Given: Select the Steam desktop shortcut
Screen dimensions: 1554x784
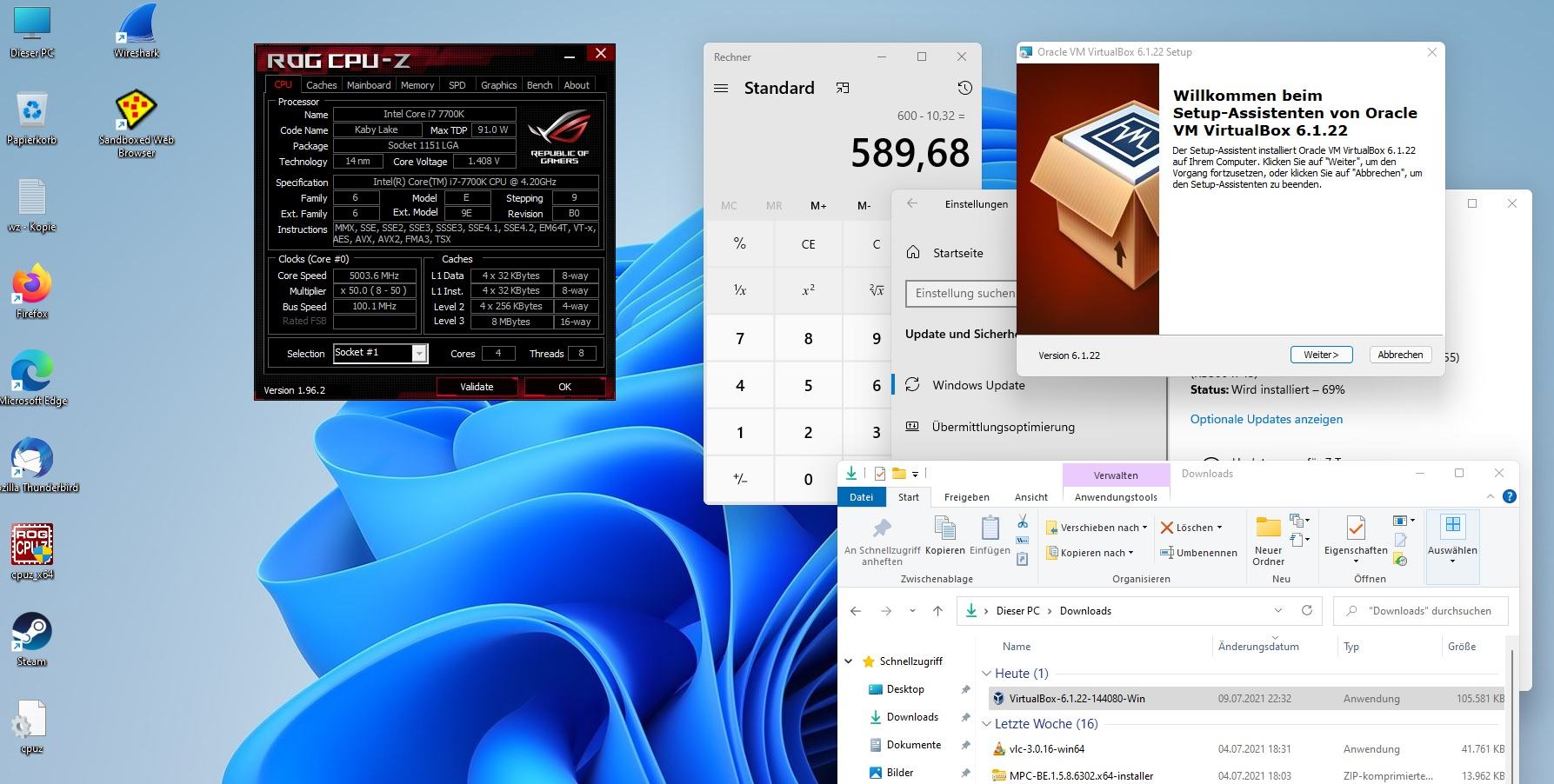Looking at the screenshot, I should [32, 639].
